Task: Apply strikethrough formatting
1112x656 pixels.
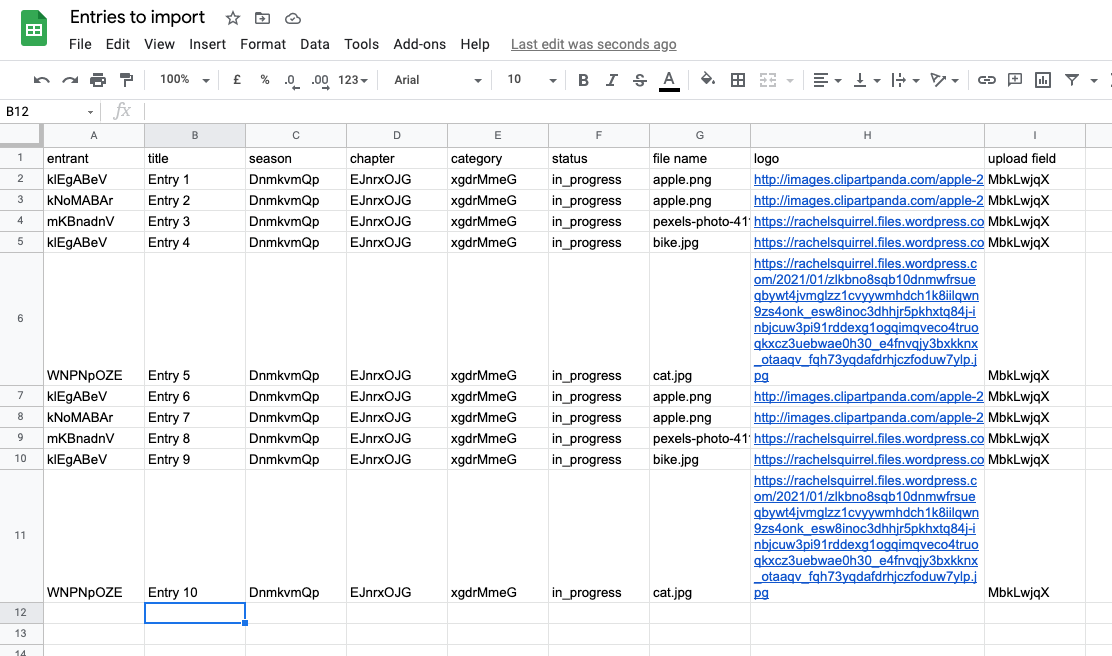Action: click(639, 79)
